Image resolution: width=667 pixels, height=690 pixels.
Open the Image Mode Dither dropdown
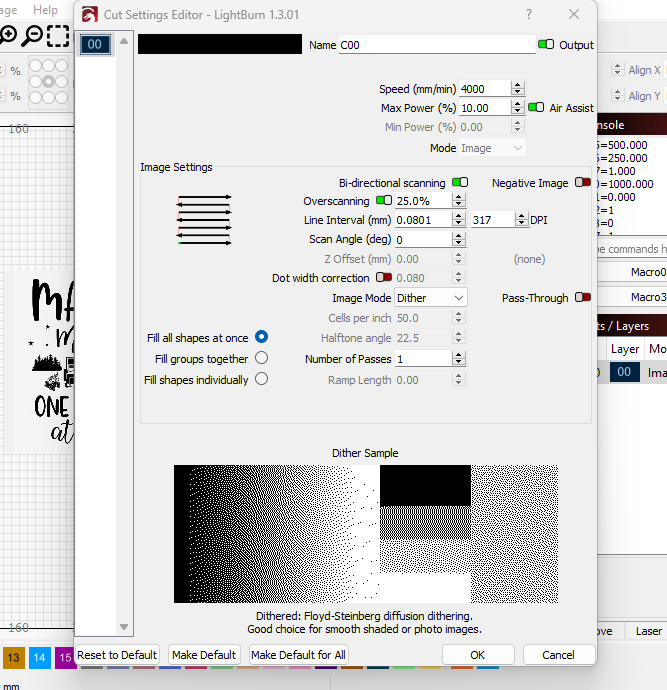[431, 298]
